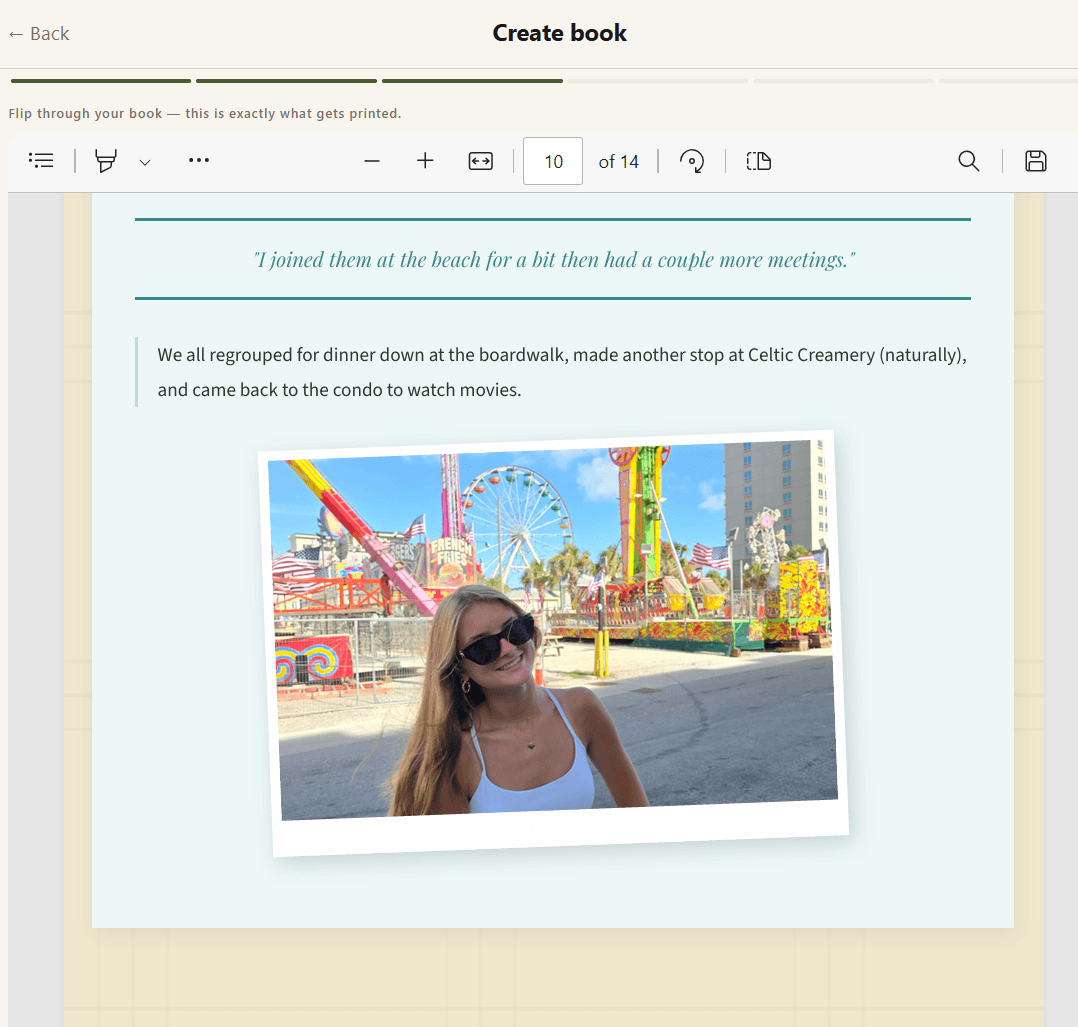The width and height of the screenshot is (1078, 1027).
Task: Zoom in with the plus icon
Action: pos(426,161)
